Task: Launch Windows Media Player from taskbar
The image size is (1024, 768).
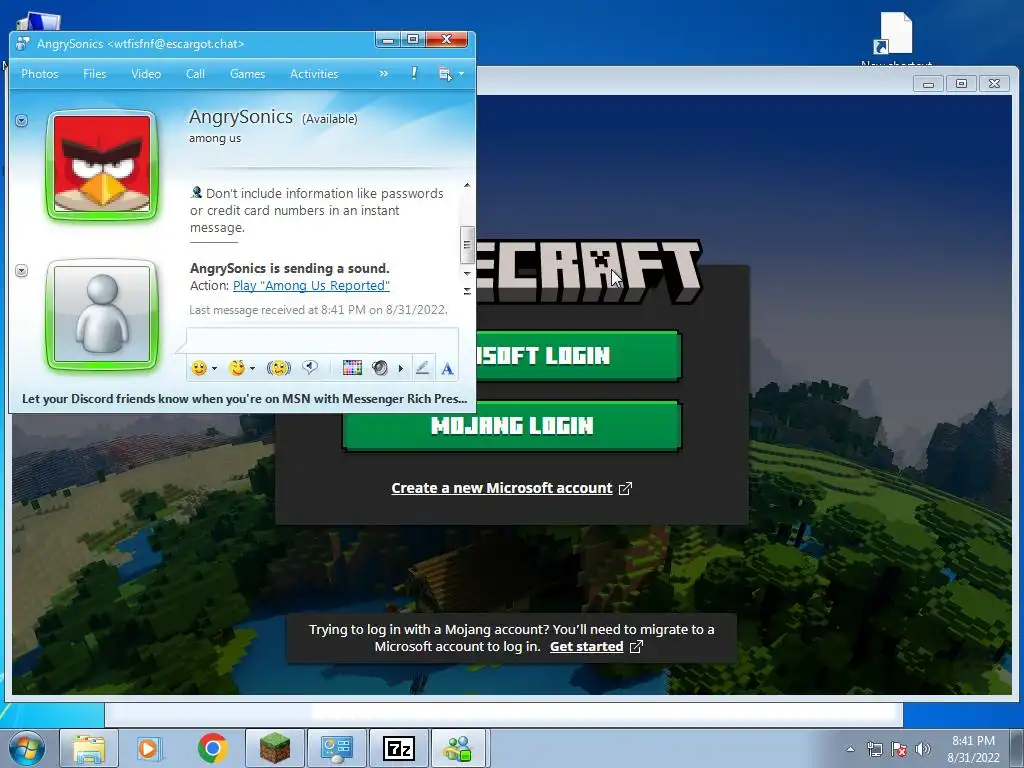Action: (149, 748)
